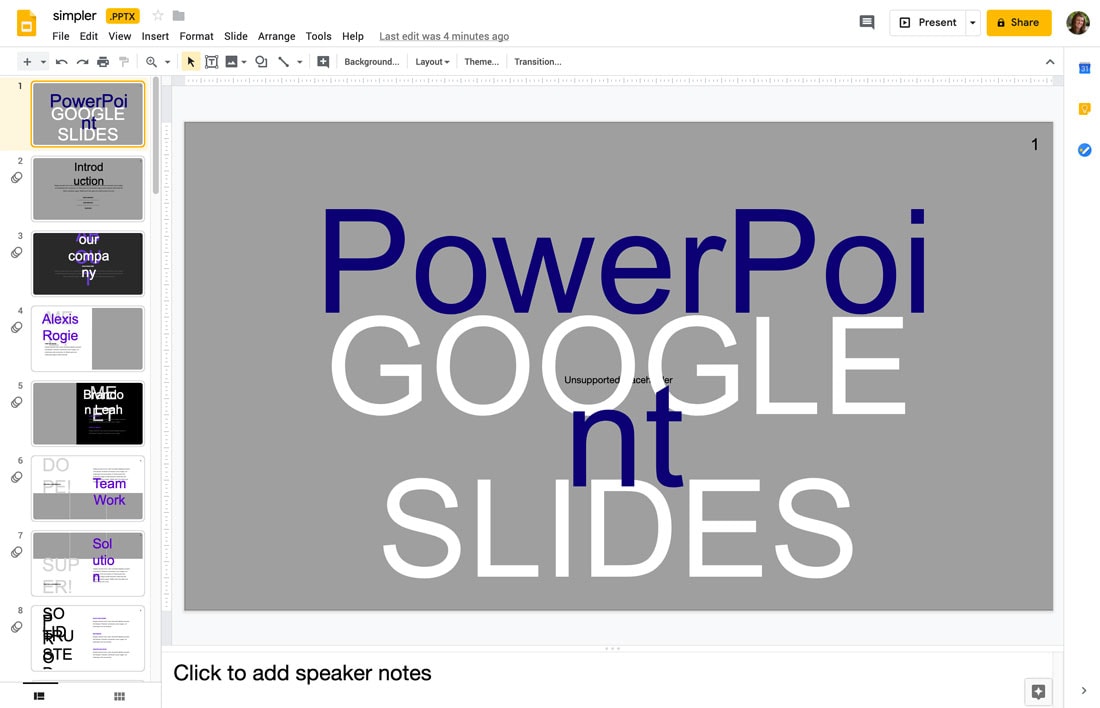Print the presentation
Viewport: 1100px width, 708px height.
[x=103, y=62]
